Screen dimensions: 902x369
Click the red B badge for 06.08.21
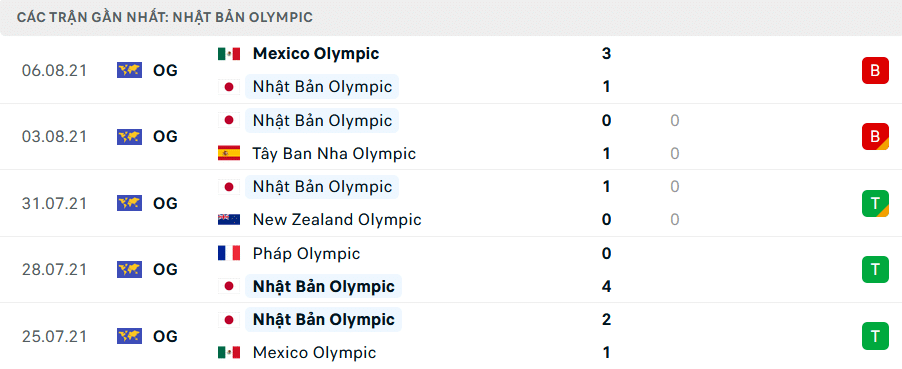[x=875, y=71]
